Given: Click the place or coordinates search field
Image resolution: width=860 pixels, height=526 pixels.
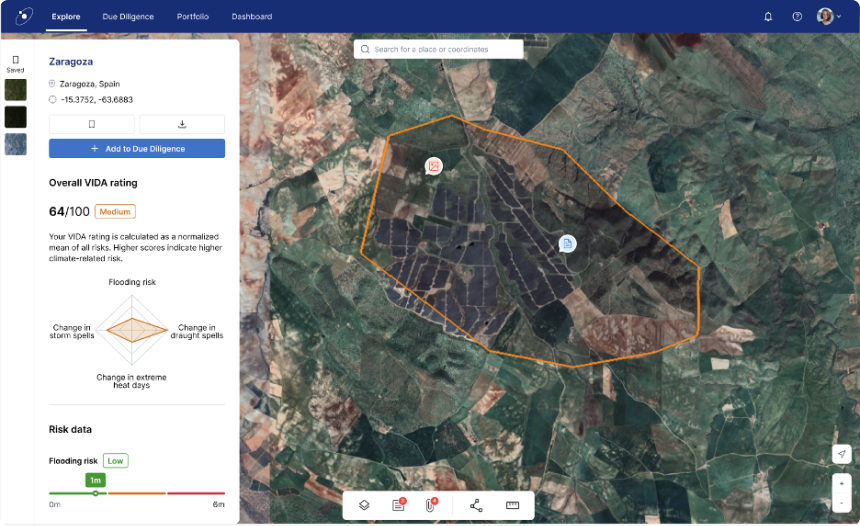Looking at the screenshot, I should [x=438, y=49].
